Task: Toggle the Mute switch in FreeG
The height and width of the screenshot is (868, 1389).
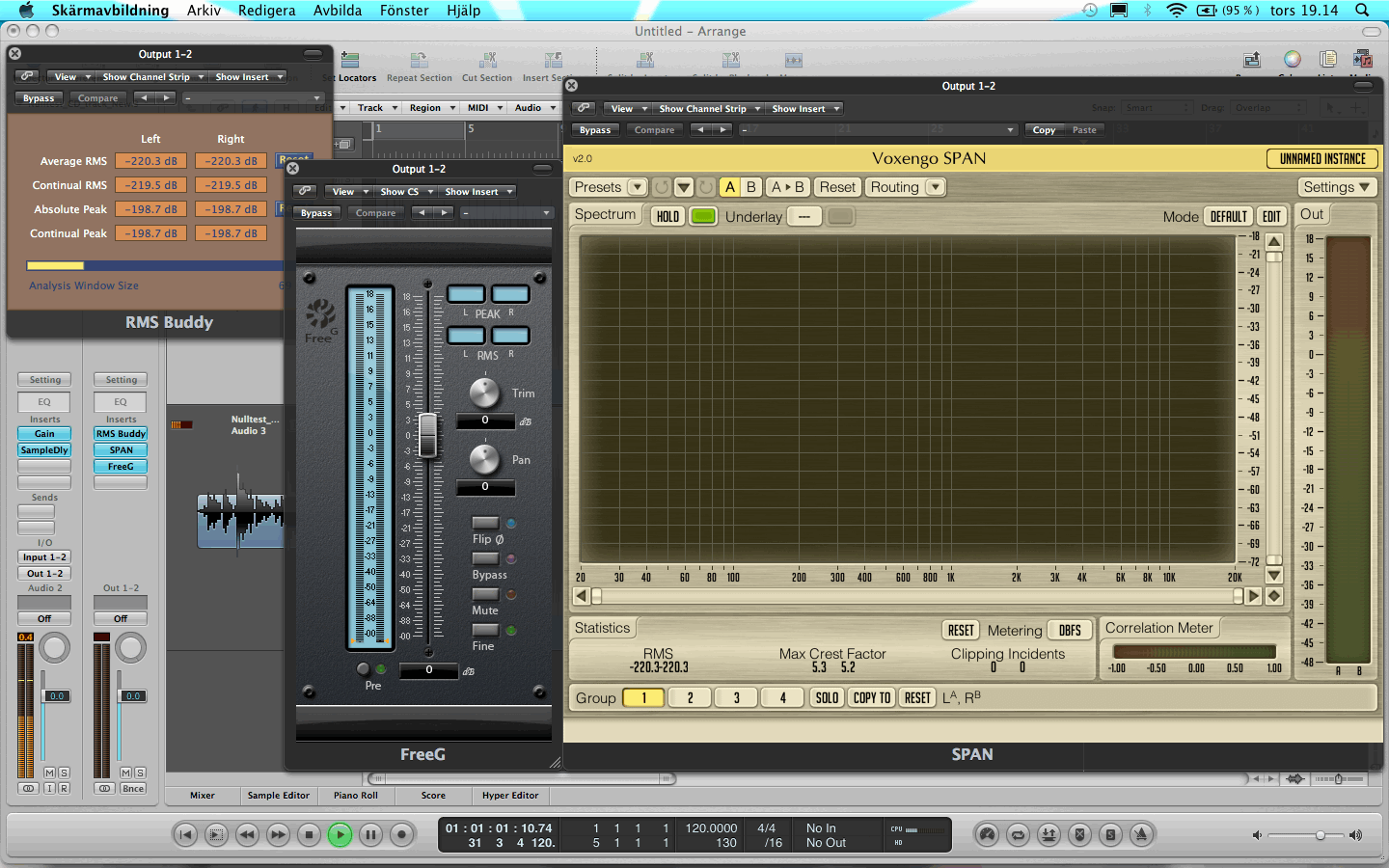Action: [x=485, y=594]
